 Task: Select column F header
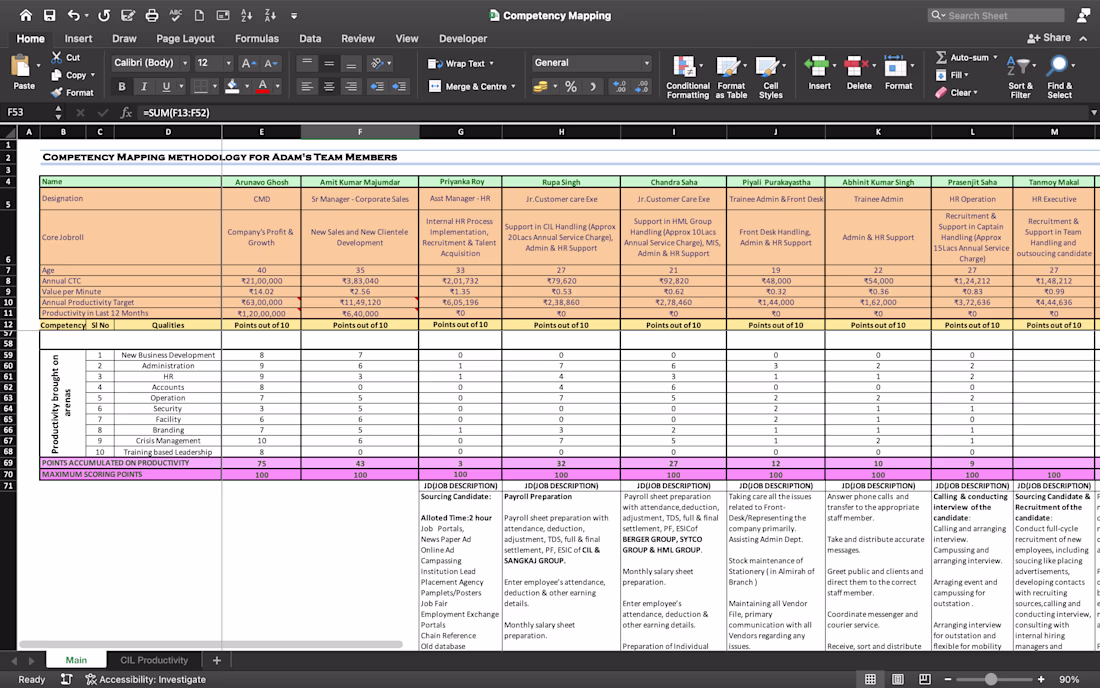pos(360,132)
